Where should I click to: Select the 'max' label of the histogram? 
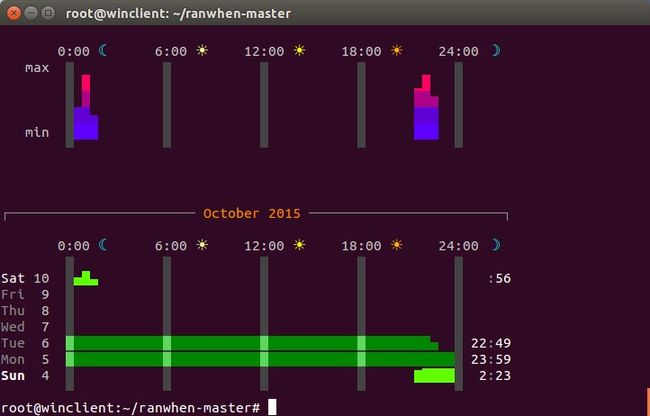point(37,68)
